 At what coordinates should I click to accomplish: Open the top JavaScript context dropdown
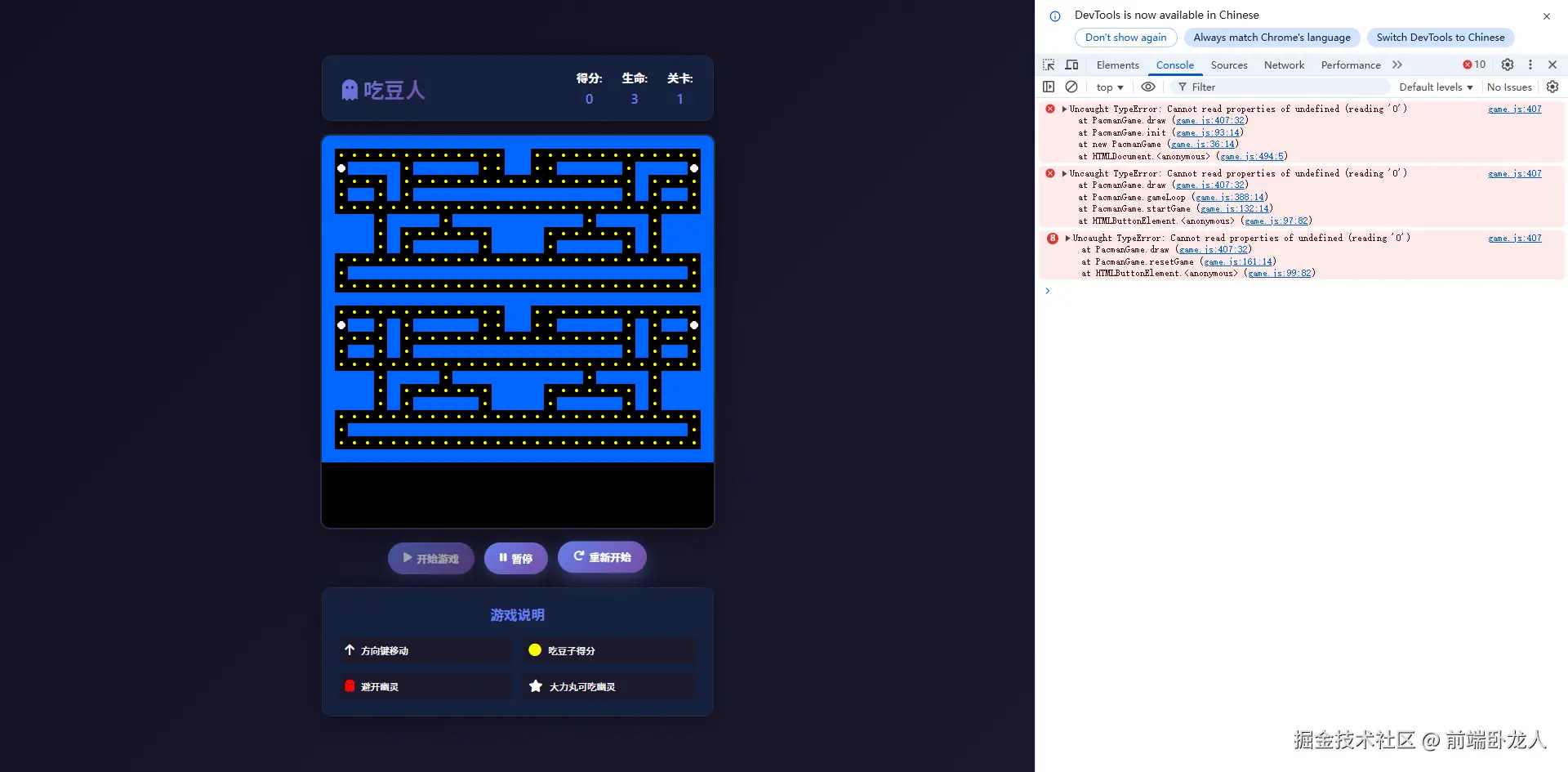[1110, 87]
